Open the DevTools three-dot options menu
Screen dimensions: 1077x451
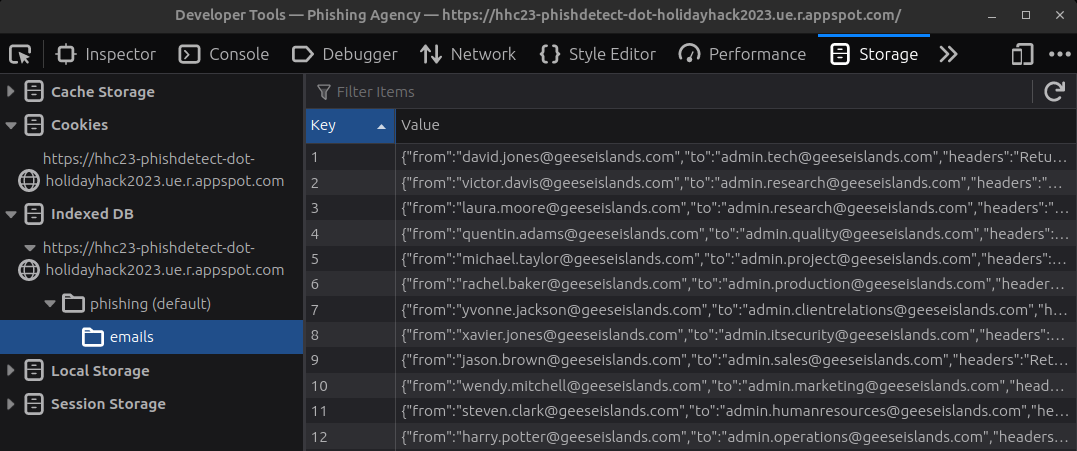pyautogui.click(x=1059, y=54)
